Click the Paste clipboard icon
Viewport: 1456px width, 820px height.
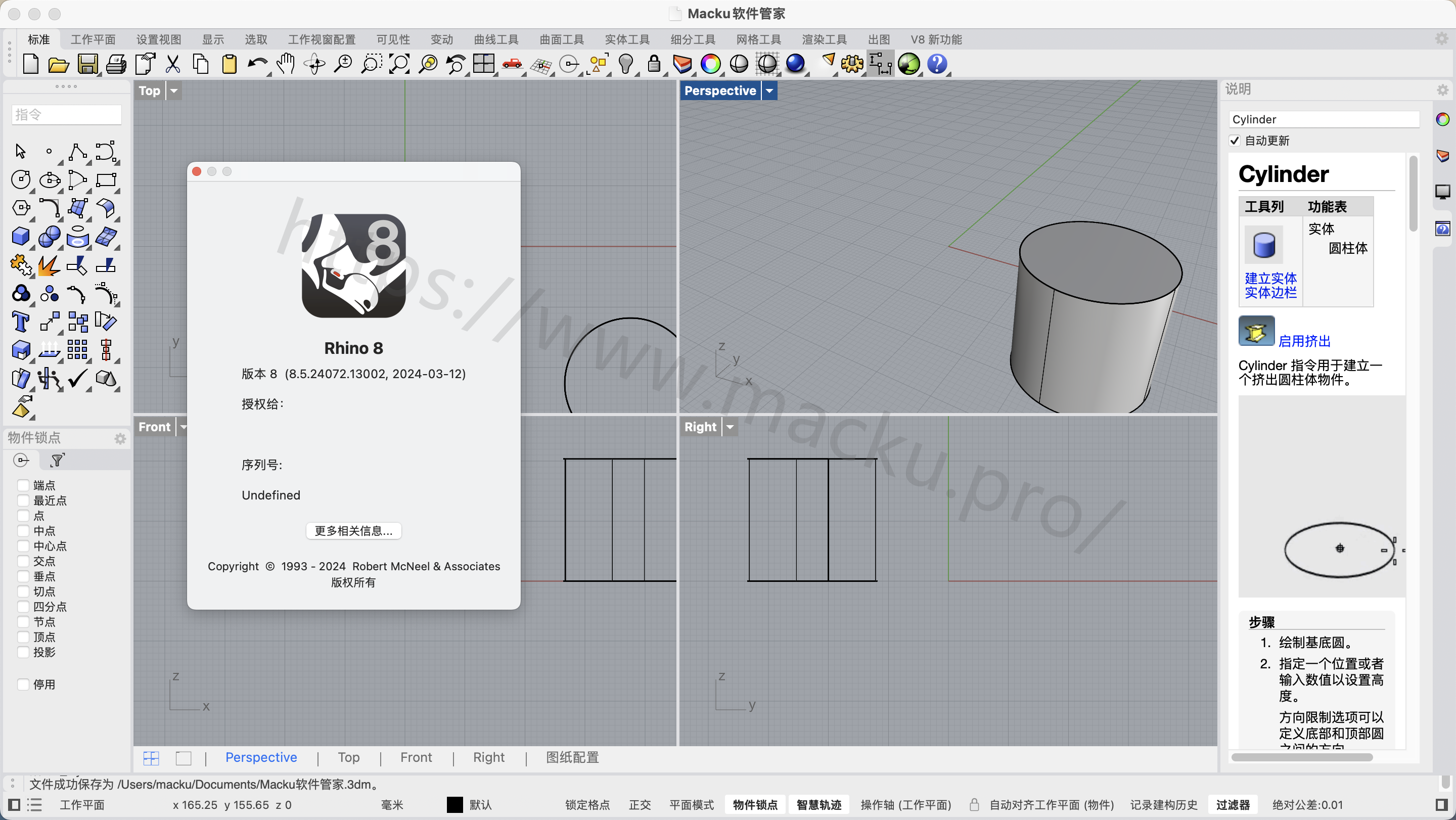point(229,64)
